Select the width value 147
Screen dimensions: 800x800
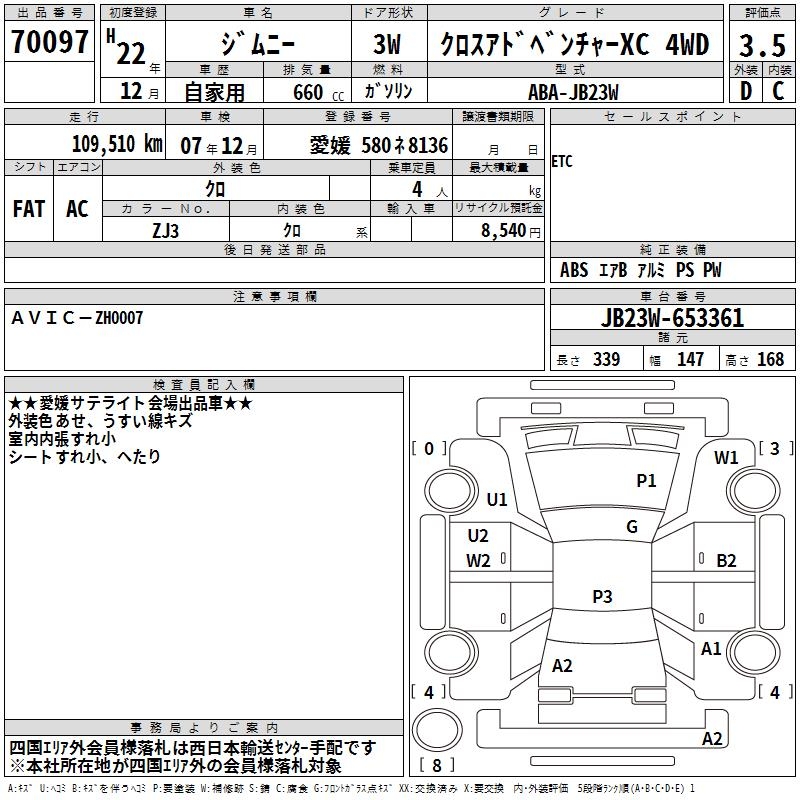coord(690,359)
